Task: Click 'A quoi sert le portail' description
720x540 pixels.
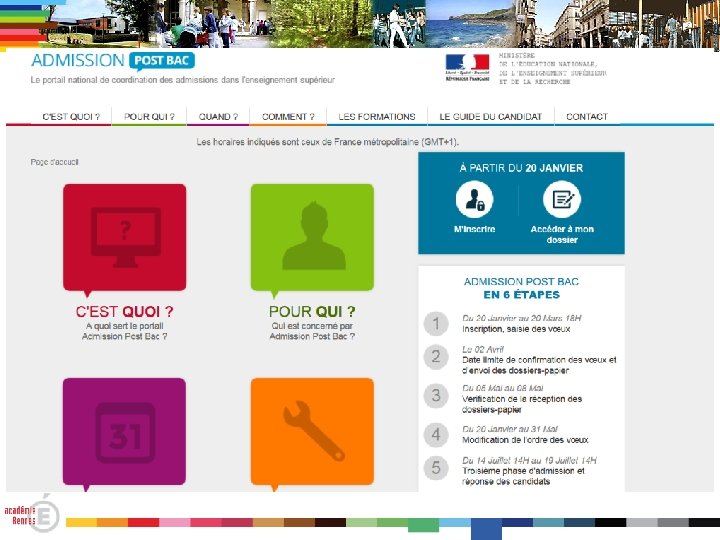Action: [x=124, y=331]
